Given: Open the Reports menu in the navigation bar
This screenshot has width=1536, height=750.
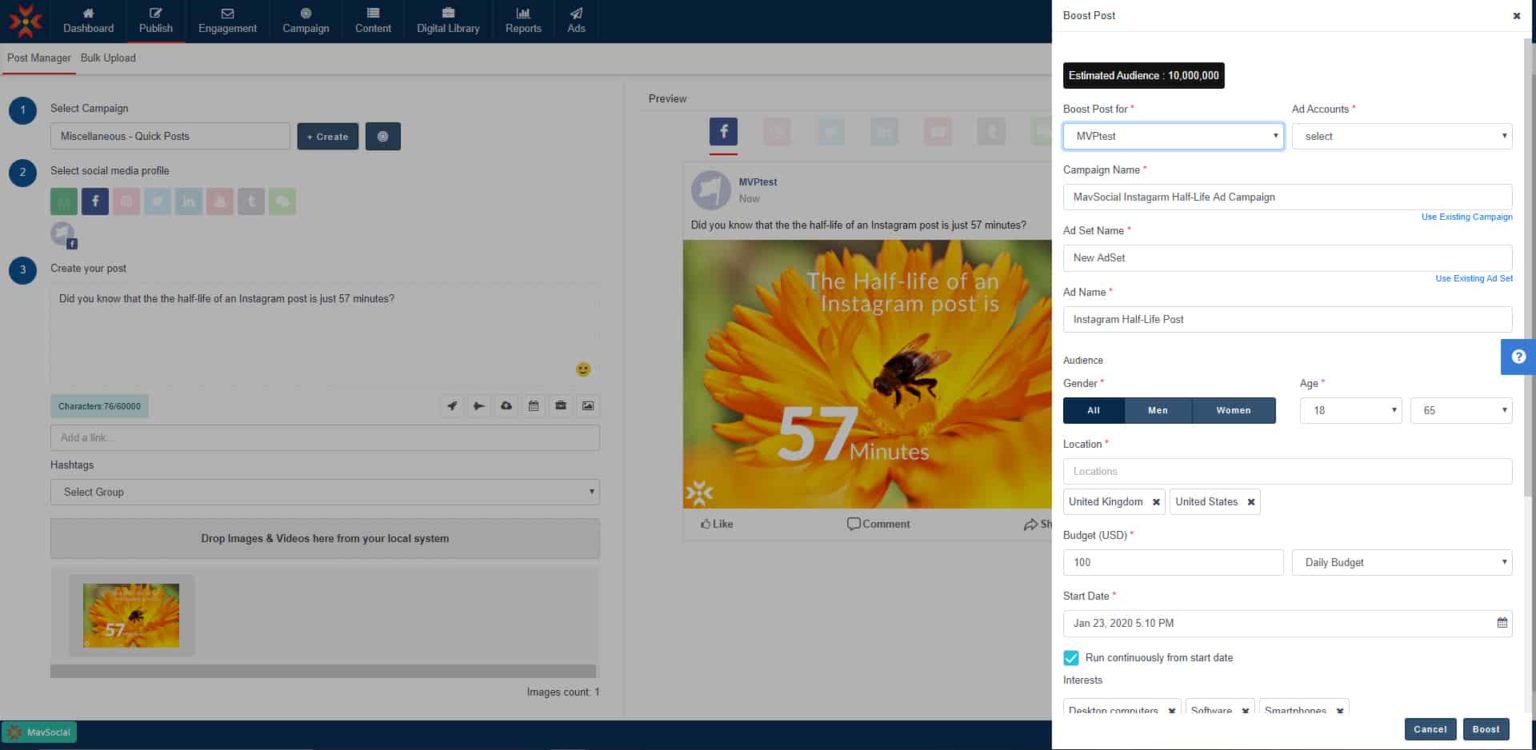Looking at the screenshot, I should (x=523, y=21).
